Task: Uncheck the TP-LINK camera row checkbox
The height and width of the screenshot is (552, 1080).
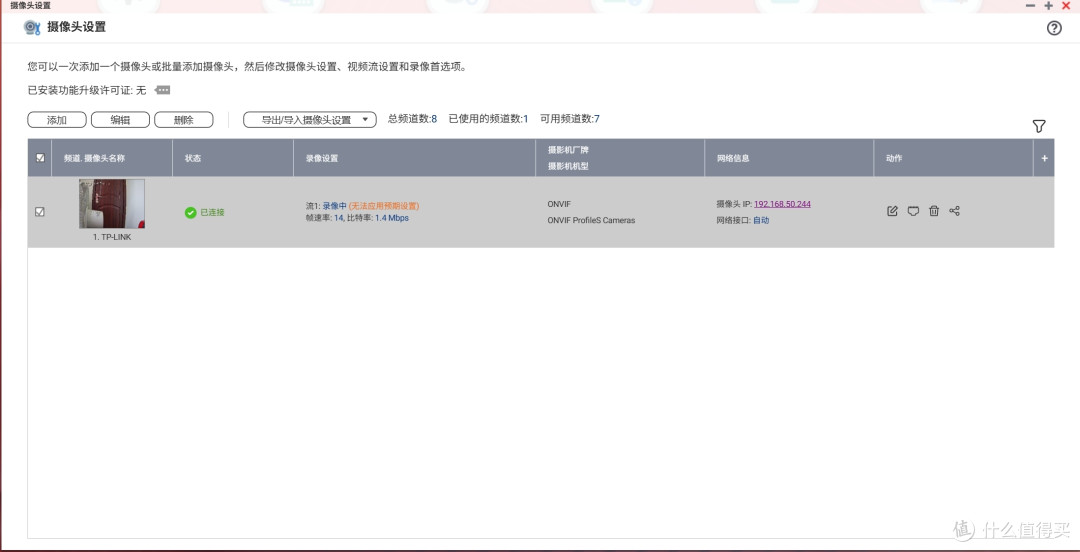Action: pos(40,212)
